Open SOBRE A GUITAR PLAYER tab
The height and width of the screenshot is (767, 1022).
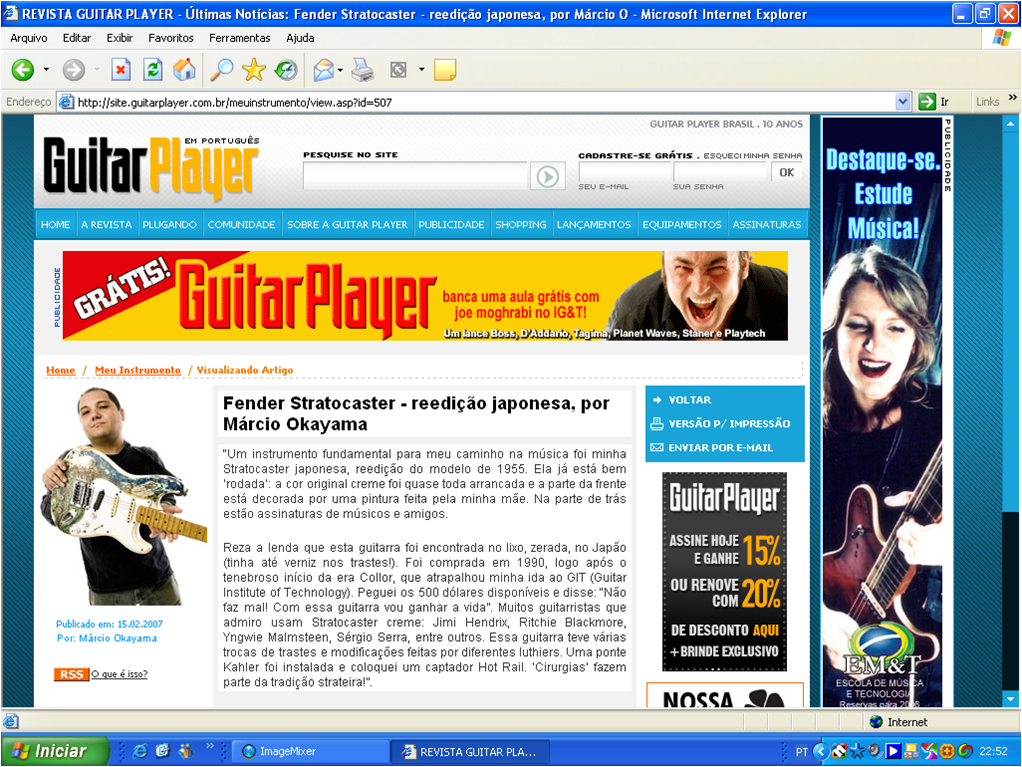[347, 224]
